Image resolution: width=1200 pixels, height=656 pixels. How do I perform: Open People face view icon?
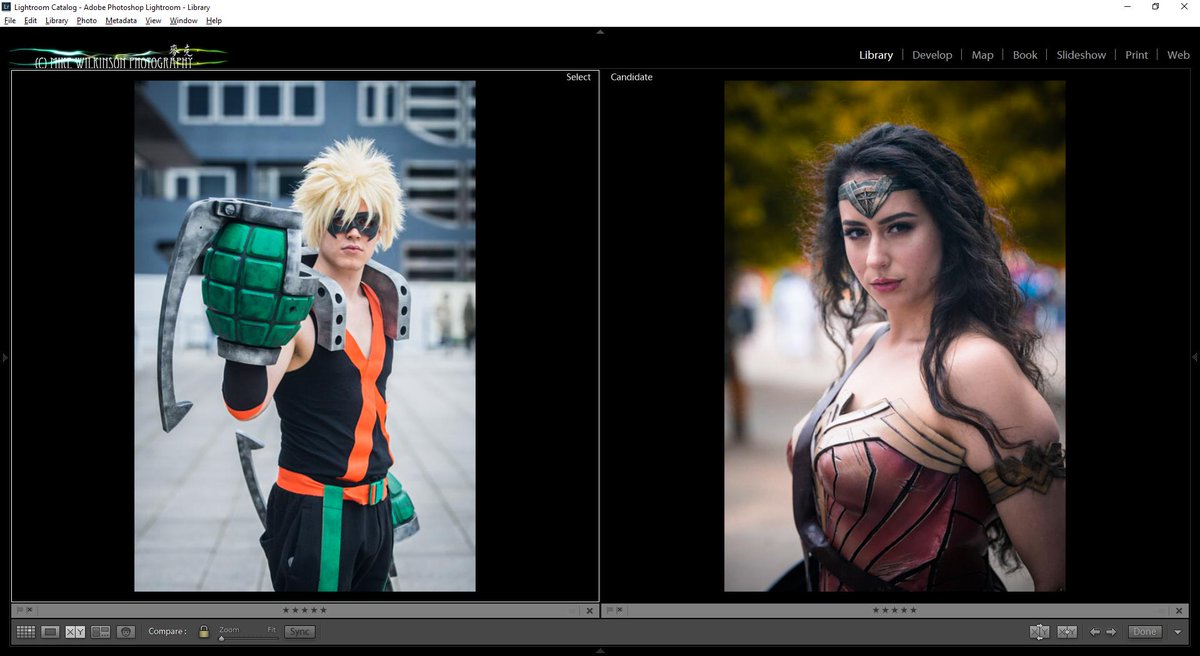click(125, 632)
